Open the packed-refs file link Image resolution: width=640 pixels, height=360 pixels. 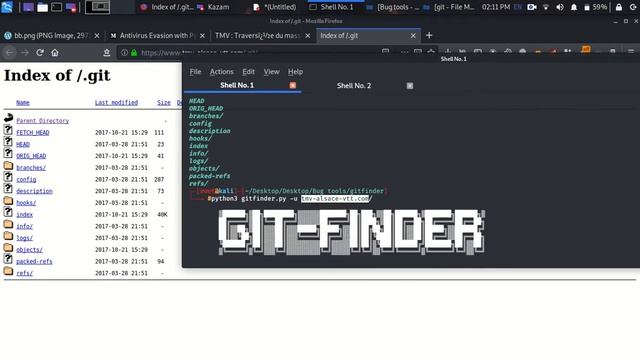click(34, 262)
